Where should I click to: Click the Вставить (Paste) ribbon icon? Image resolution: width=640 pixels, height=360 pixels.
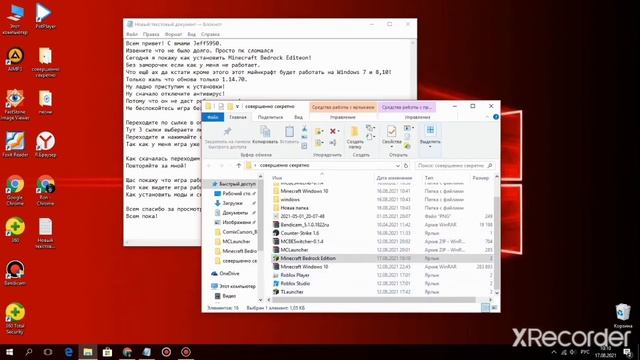click(x=289, y=135)
